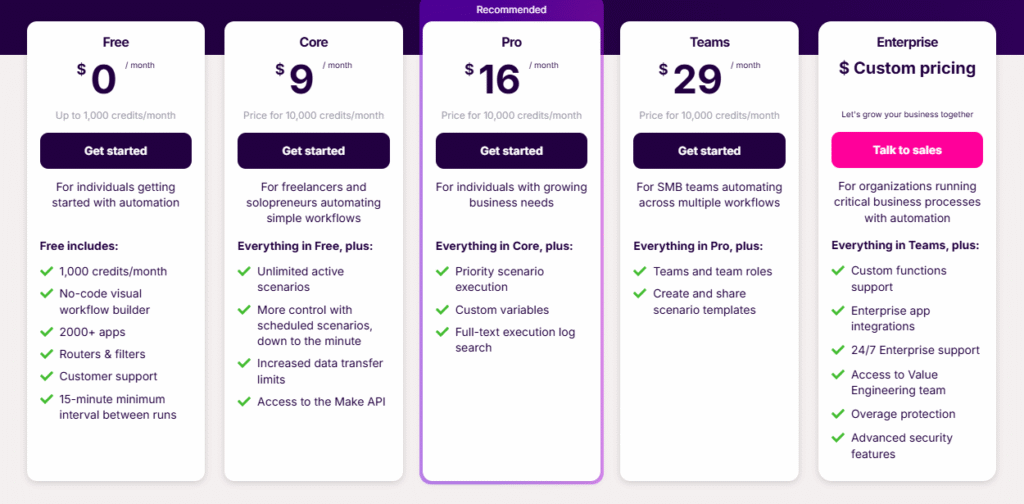The width and height of the screenshot is (1024, 504).
Task: Click checkmark next to Custom variables
Action: point(442,311)
